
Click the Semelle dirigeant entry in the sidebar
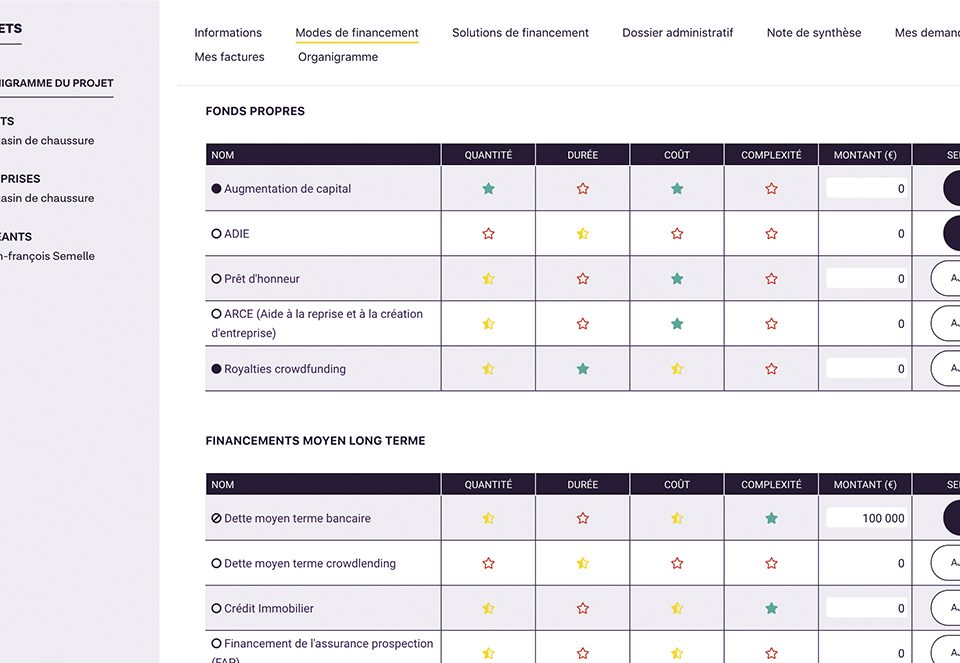click(47, 256)
